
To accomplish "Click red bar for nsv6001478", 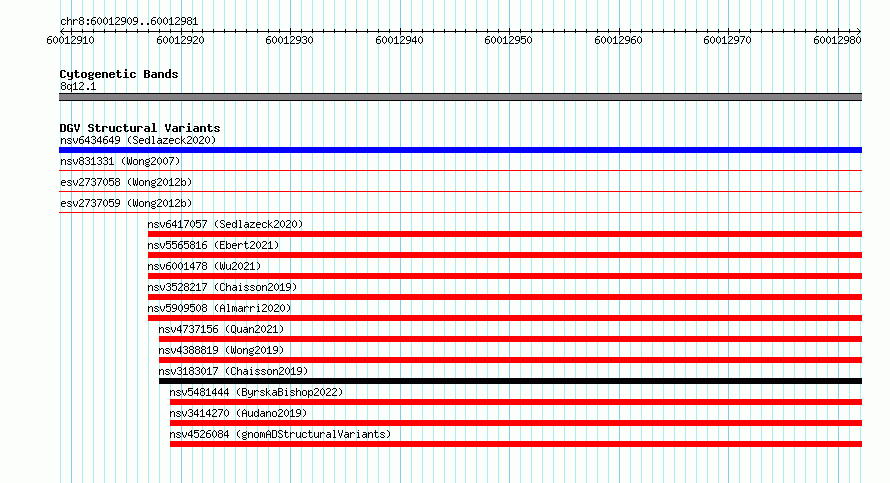I will (505, 276).
